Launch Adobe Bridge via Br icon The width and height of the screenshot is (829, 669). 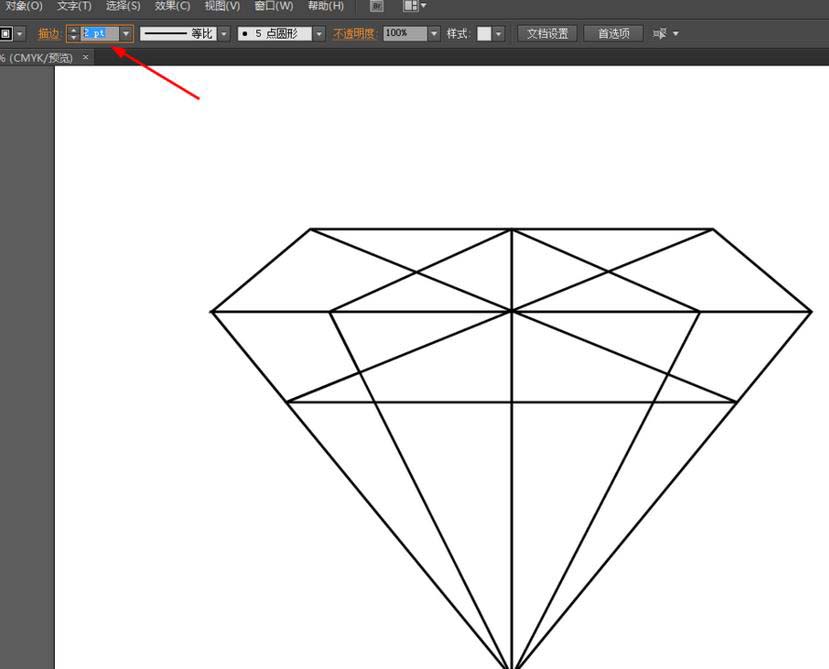tap(376, 6)
